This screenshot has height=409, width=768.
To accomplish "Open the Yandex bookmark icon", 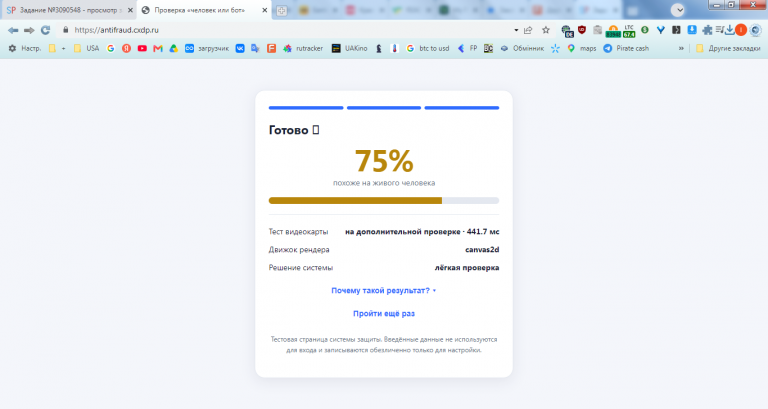I will 126,48.
